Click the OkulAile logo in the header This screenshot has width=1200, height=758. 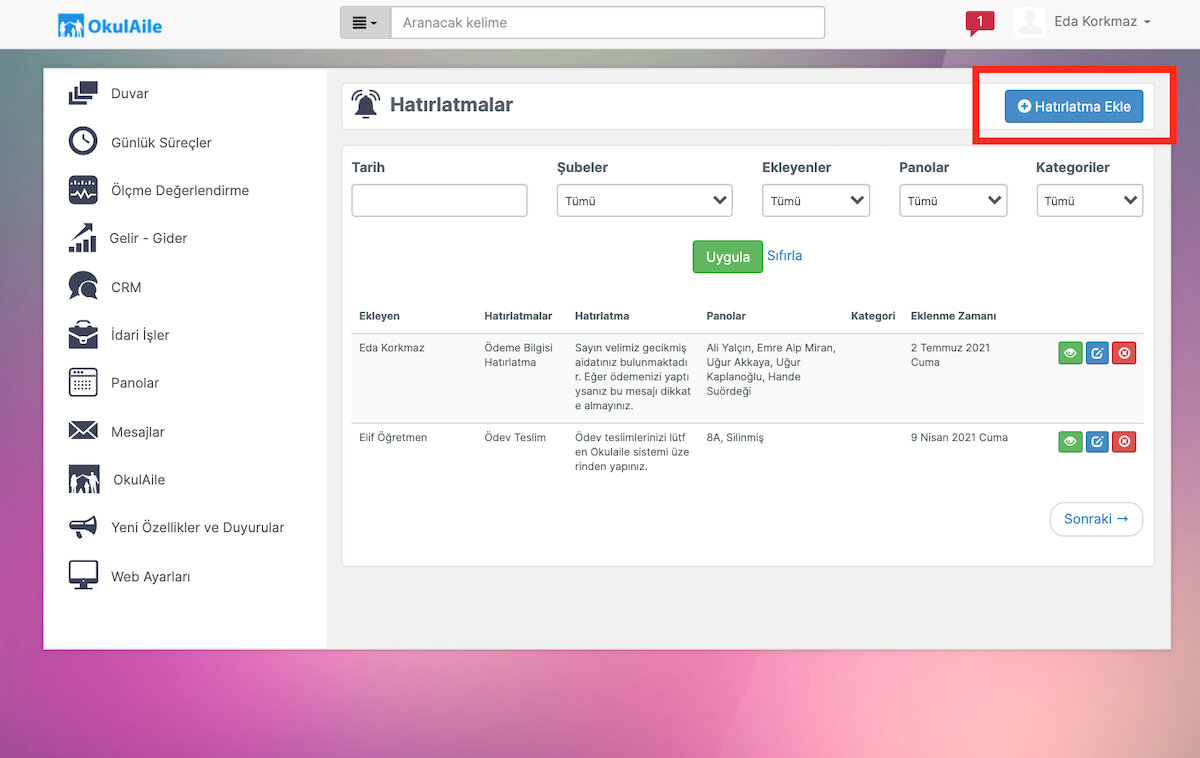[110, 25]
